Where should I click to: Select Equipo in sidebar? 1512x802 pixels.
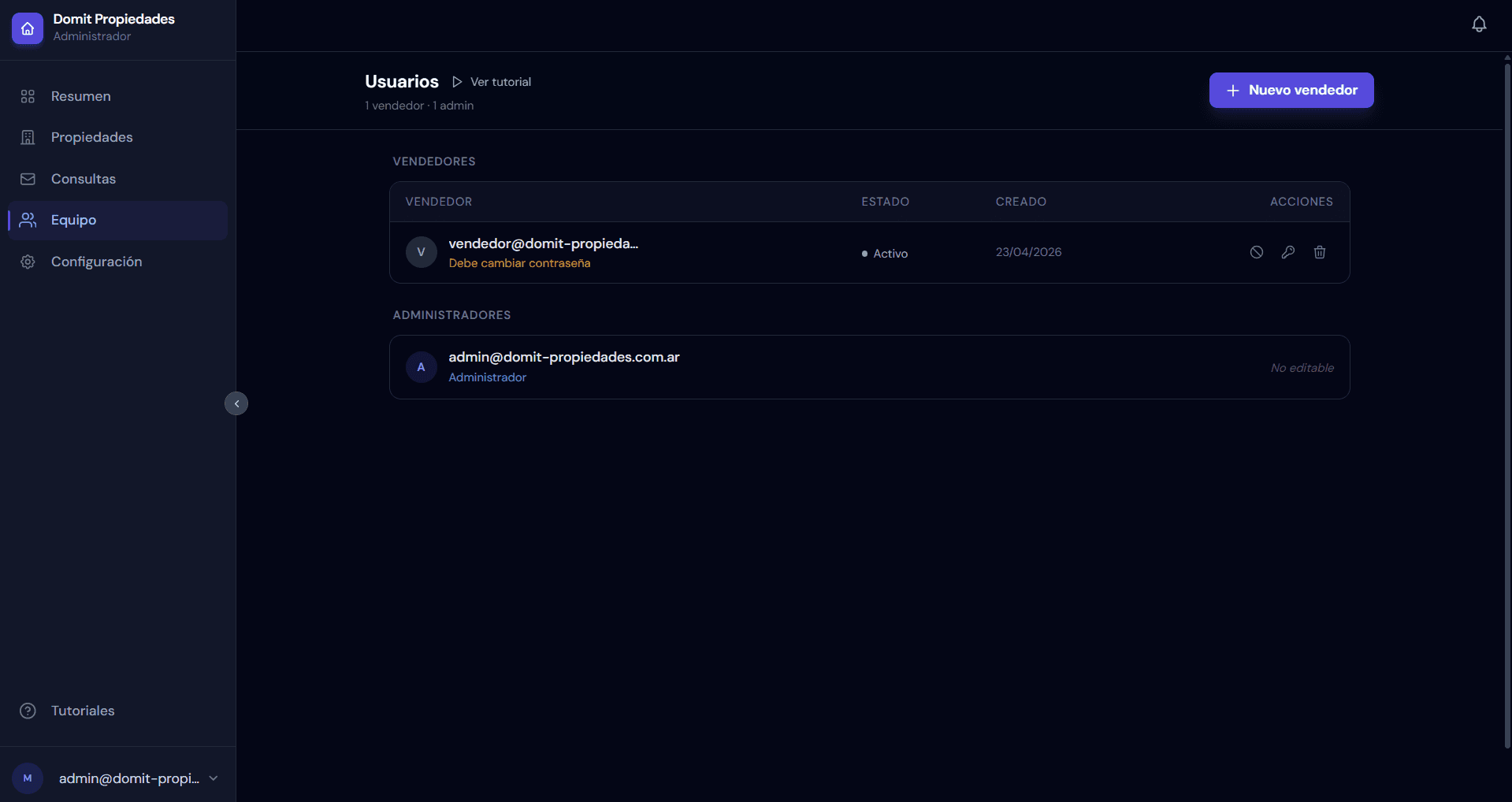(x=117, y=220)
